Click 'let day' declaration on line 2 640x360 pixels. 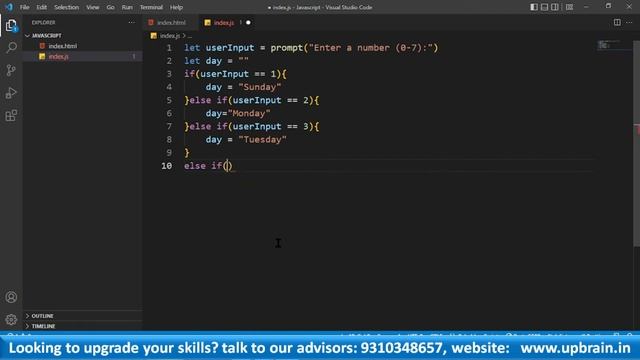(203, 61)
